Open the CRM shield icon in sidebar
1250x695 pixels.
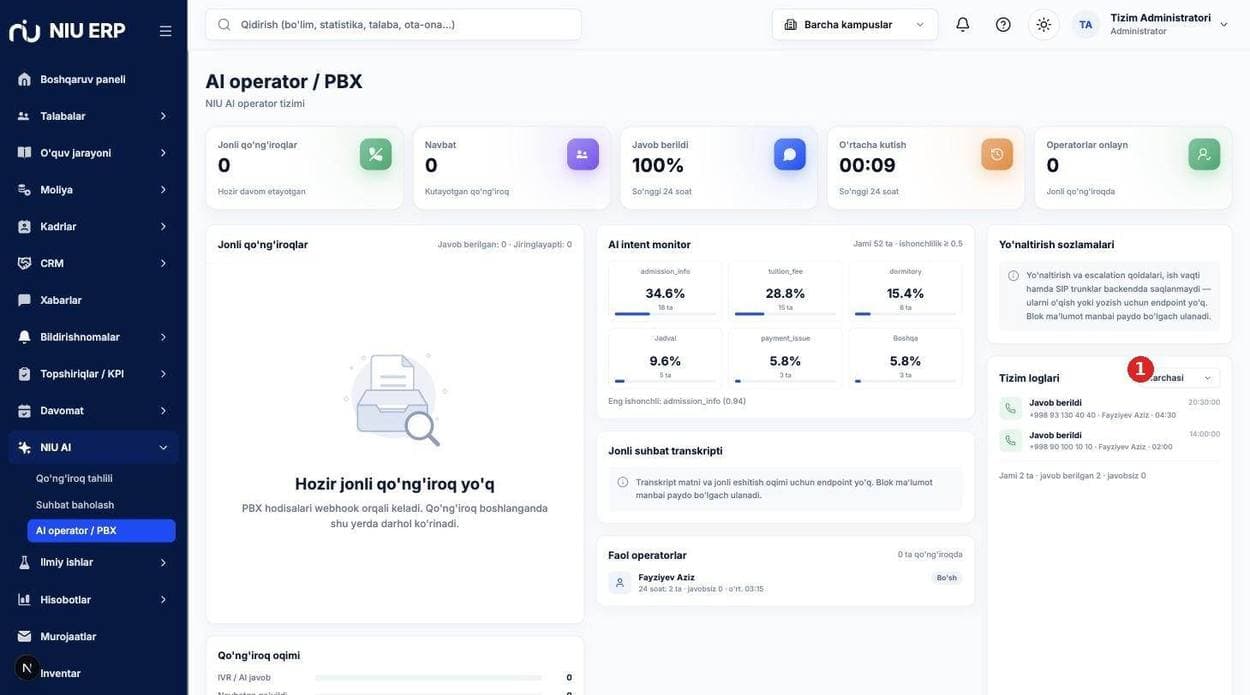tap(24, 263)
